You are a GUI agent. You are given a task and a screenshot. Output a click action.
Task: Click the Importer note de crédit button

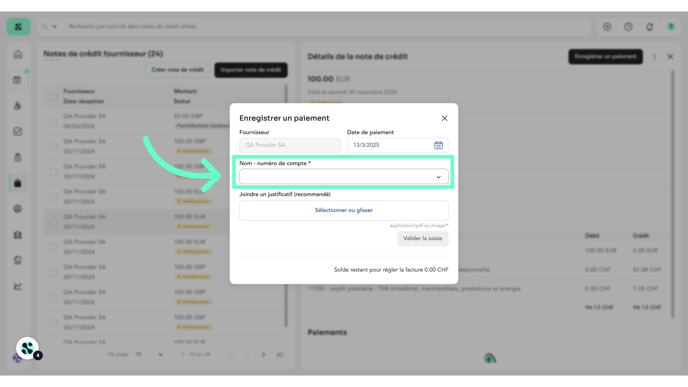[251, 70]
